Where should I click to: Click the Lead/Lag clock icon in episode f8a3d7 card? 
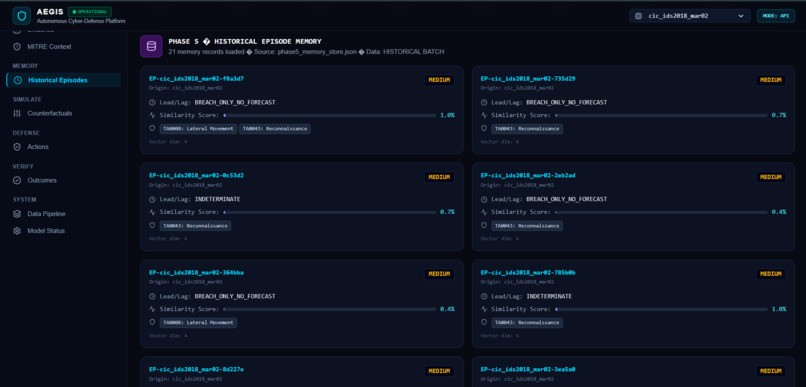152,102
